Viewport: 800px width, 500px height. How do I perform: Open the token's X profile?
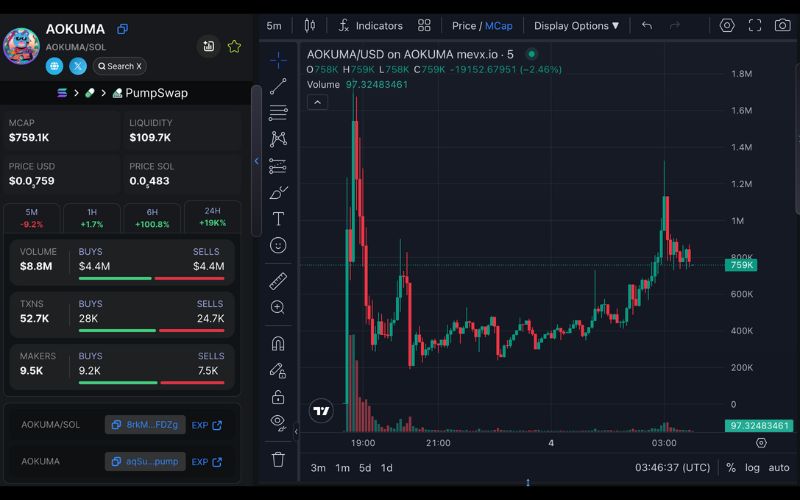pyautogui.click(x=78, y=66)
